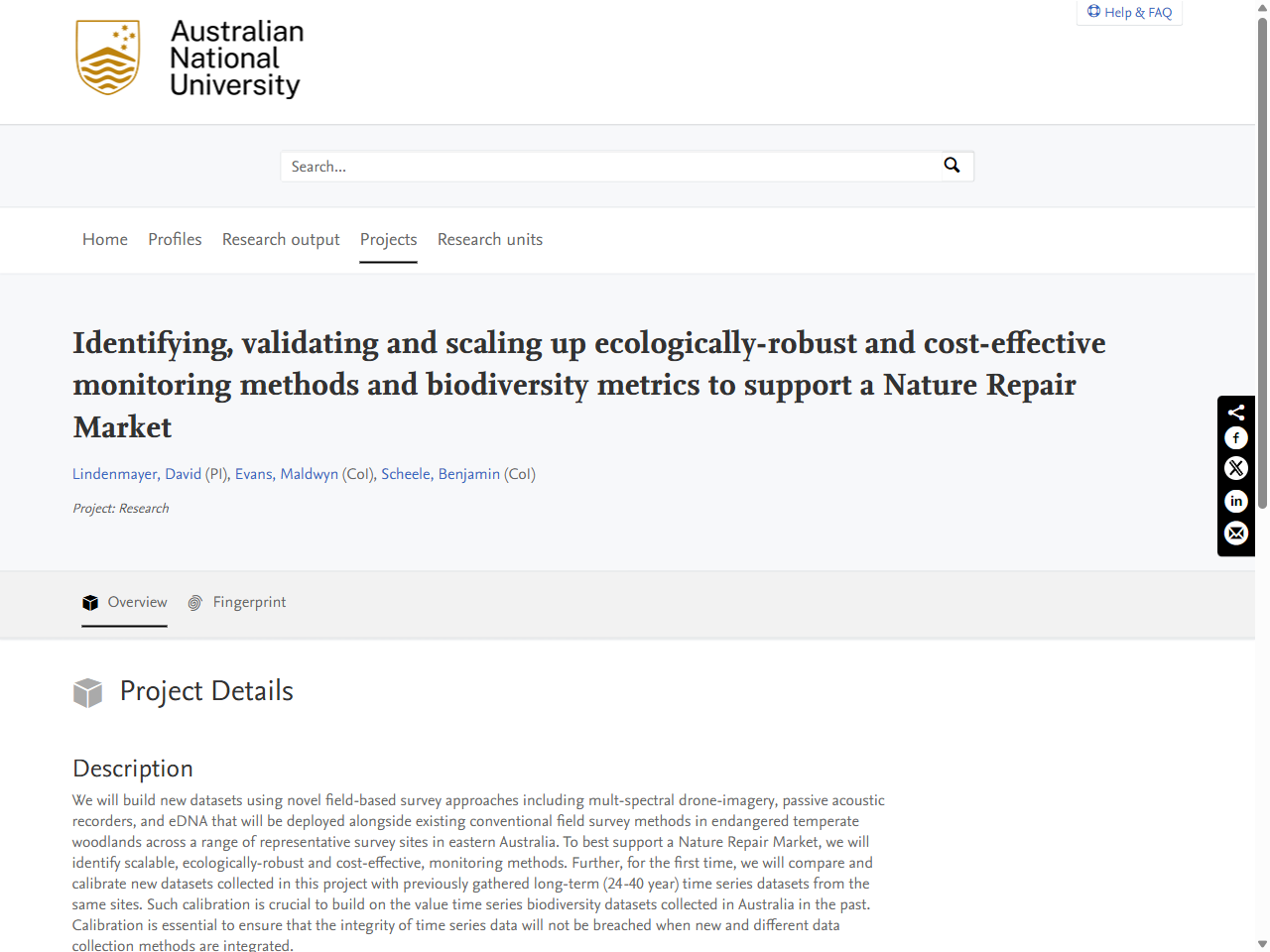Open Evans, Maldwyn profile link
This screenshot has width=1270, height=952.
(x=287, y=474)
